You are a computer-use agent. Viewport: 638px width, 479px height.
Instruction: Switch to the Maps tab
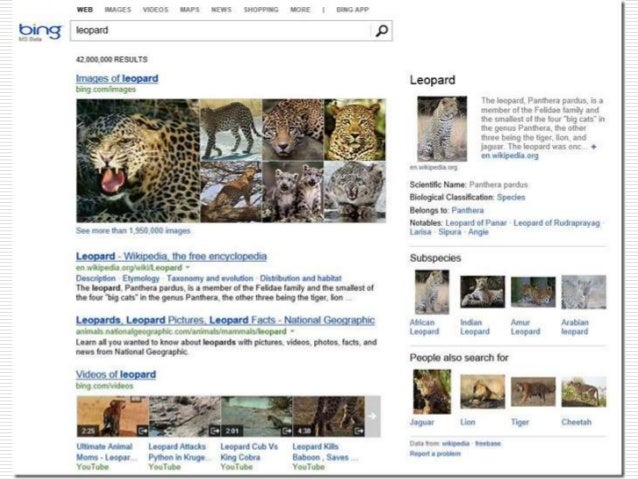pos(190,10)
